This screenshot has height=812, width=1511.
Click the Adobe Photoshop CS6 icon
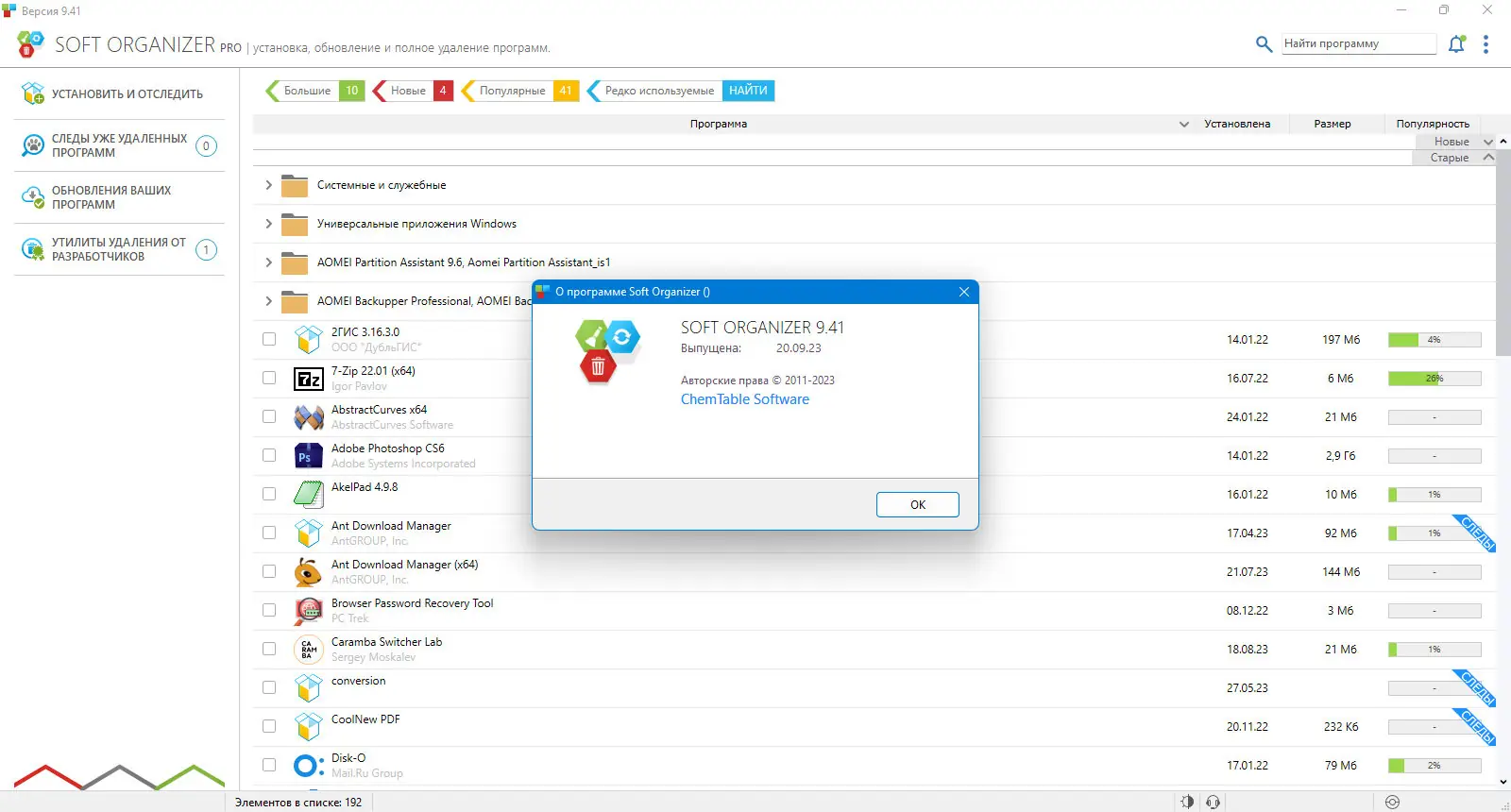309,456
